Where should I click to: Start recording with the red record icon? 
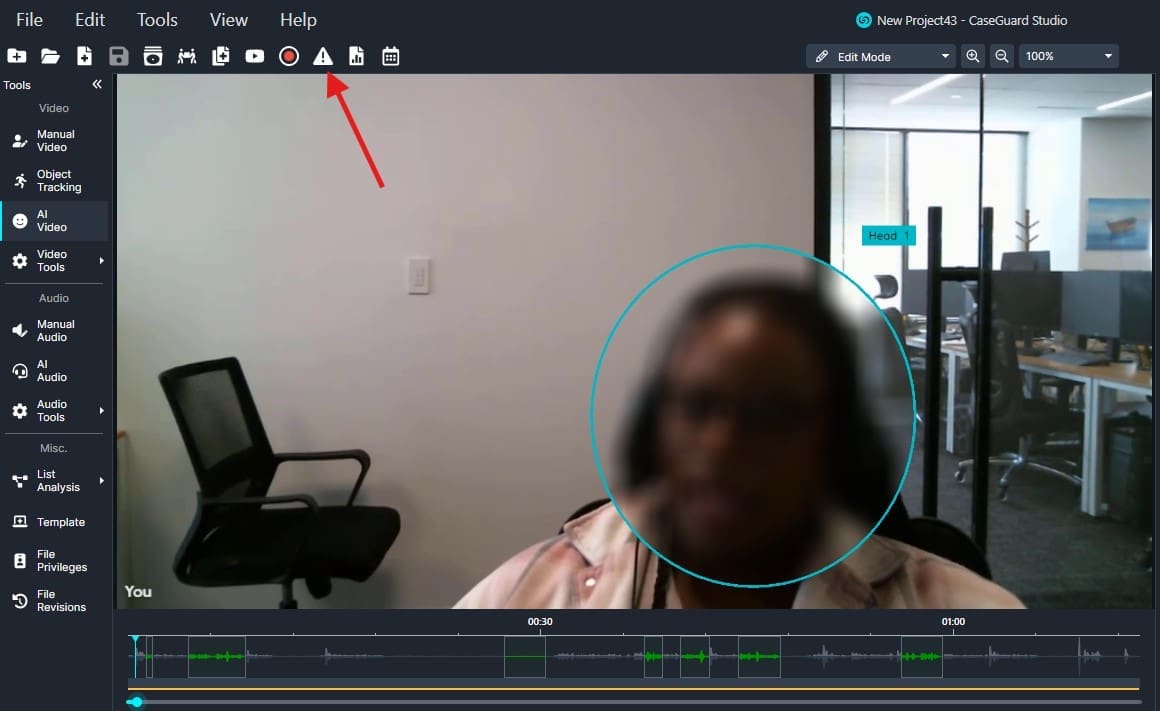(289, 57)
